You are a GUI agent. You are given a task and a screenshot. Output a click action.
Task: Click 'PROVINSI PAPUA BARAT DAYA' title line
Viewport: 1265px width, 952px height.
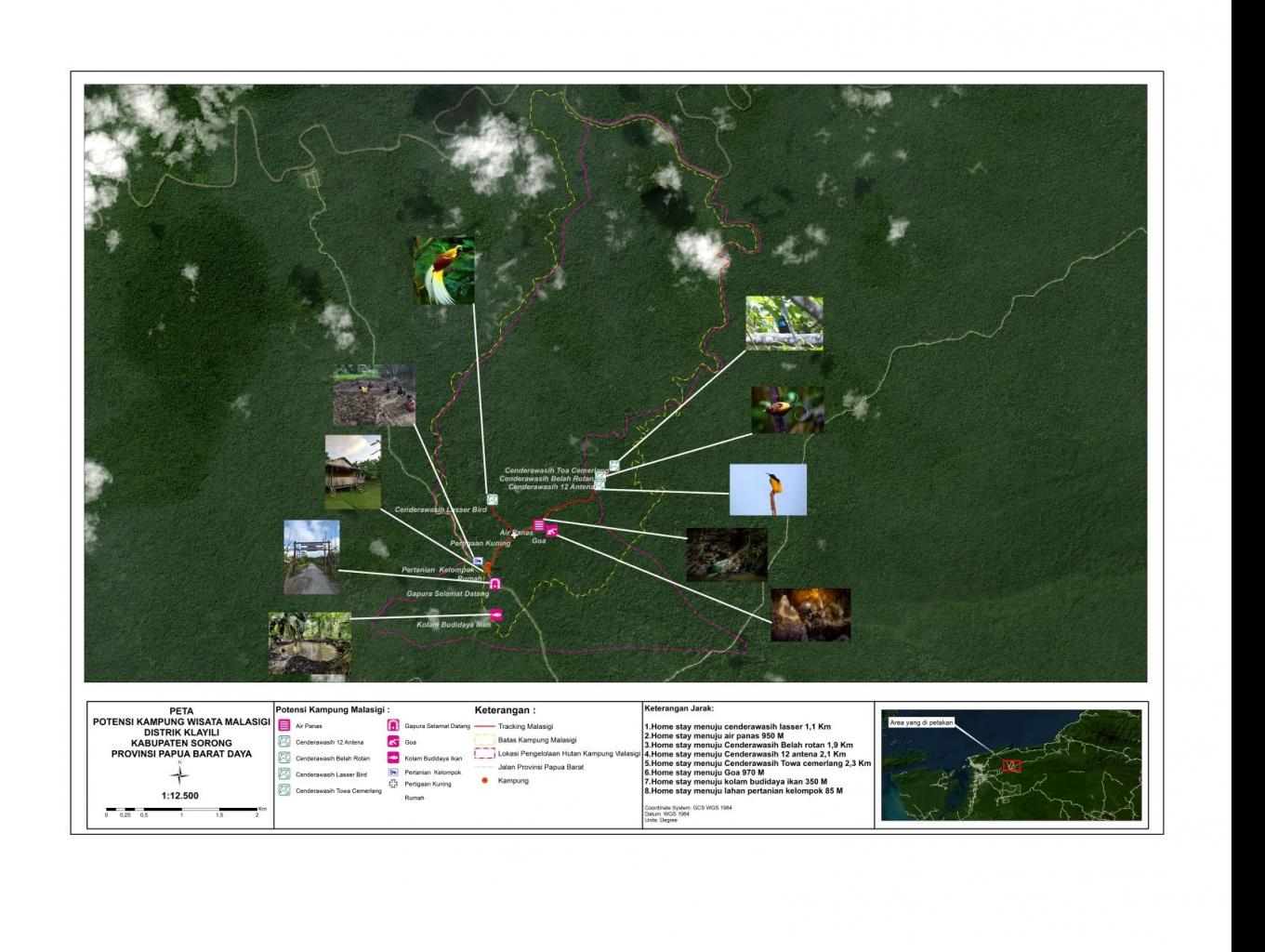[181, 754]
